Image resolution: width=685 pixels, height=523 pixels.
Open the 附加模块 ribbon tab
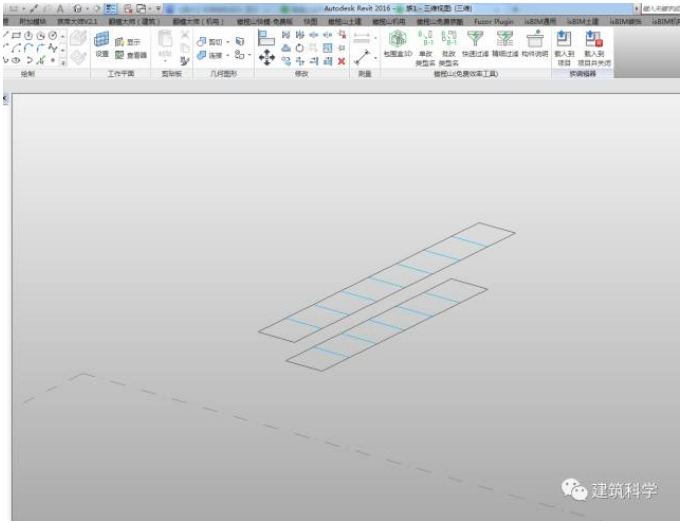[32, 21]
